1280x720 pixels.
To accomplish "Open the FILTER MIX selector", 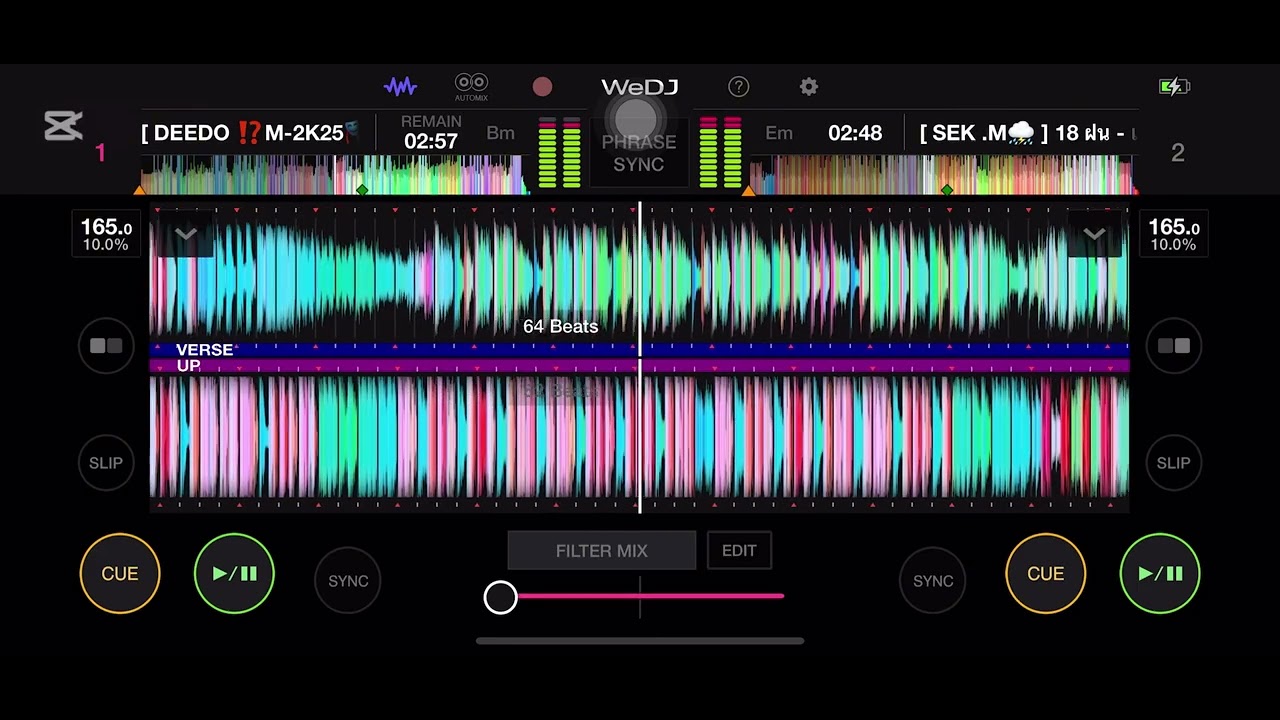I will [602, 551].
